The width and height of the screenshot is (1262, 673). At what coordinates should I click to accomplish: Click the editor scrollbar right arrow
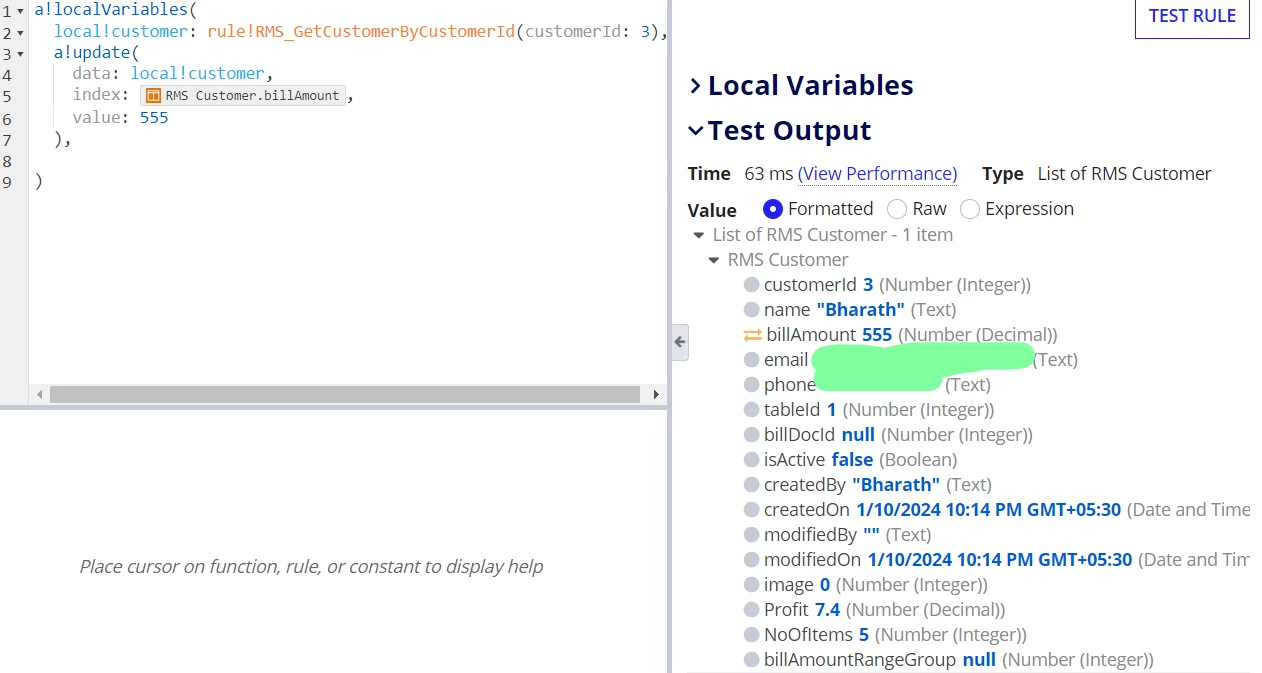click(x=655, y=395)
